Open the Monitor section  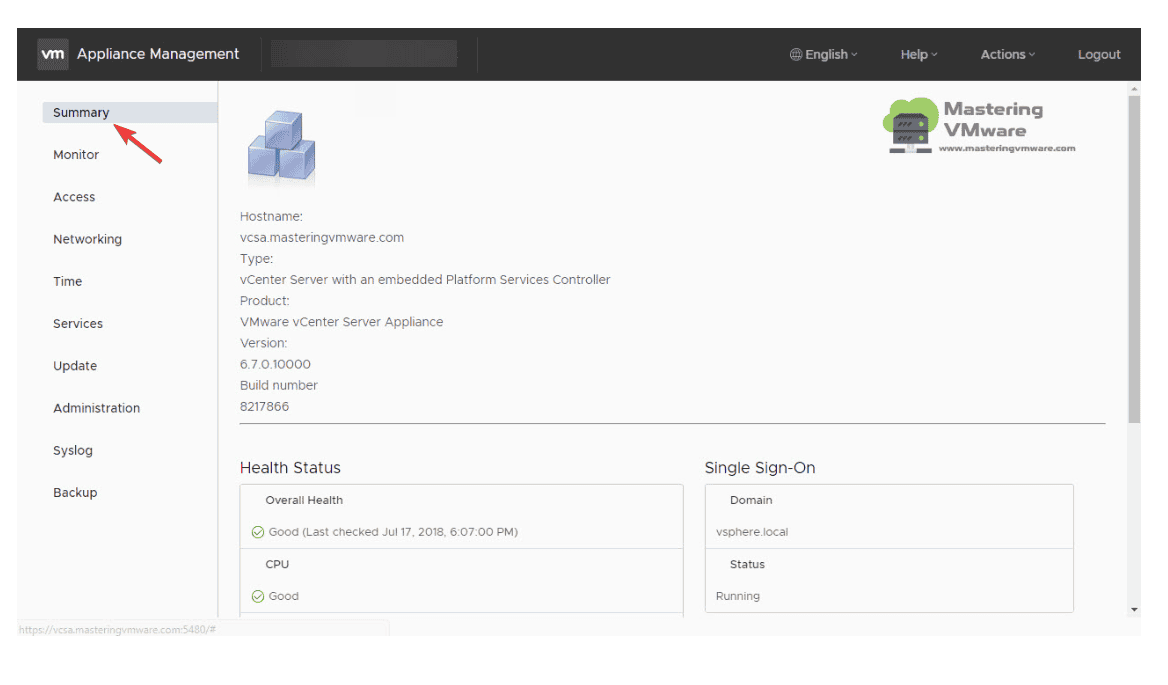coord(76,155)
